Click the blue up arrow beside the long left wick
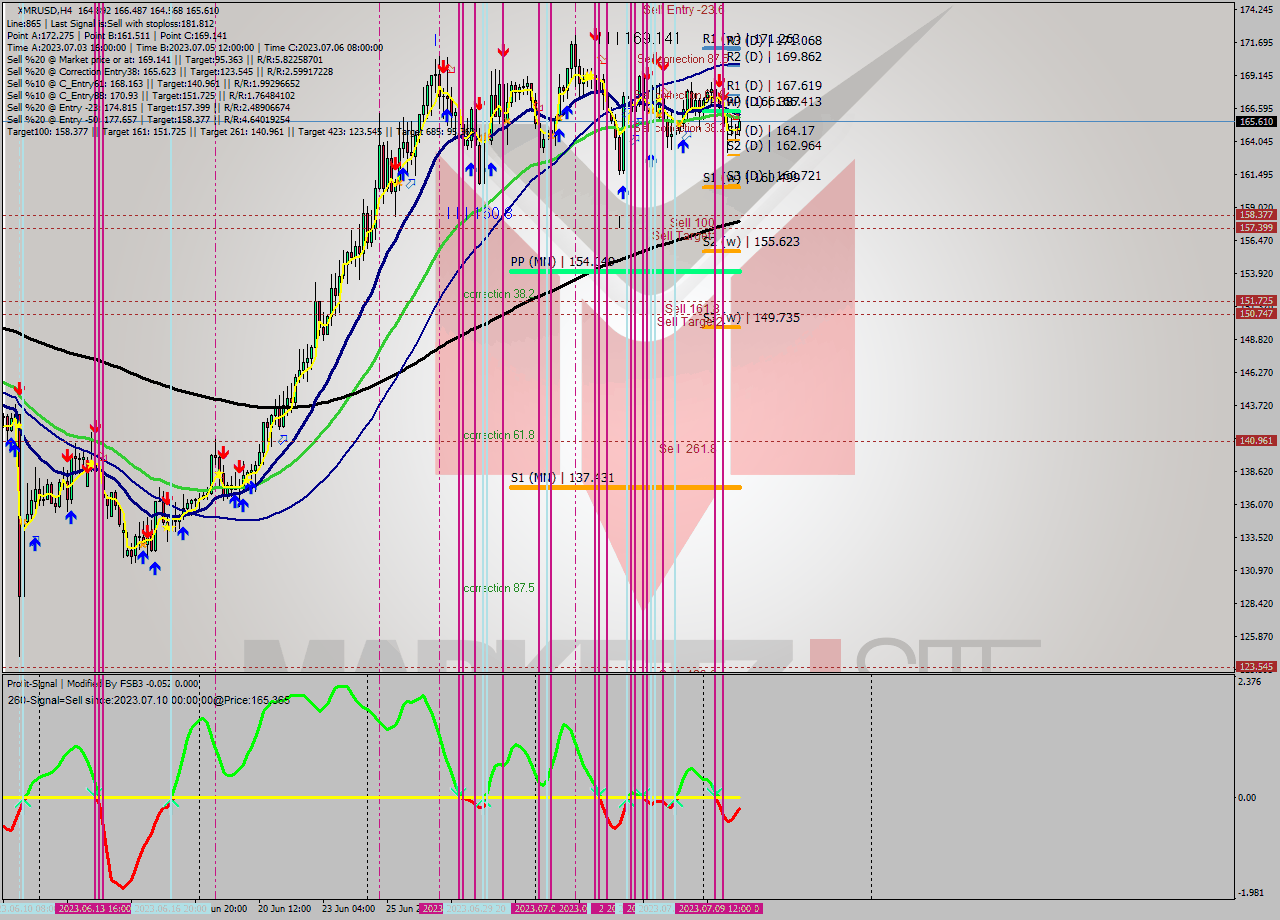This screenshot has width=1280, height=920. click(35, 543)
